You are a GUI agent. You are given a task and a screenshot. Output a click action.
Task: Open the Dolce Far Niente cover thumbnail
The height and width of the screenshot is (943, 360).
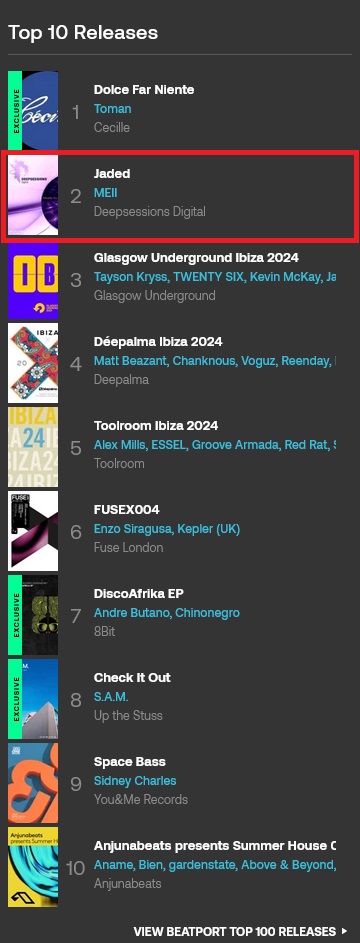click(33, 110)
